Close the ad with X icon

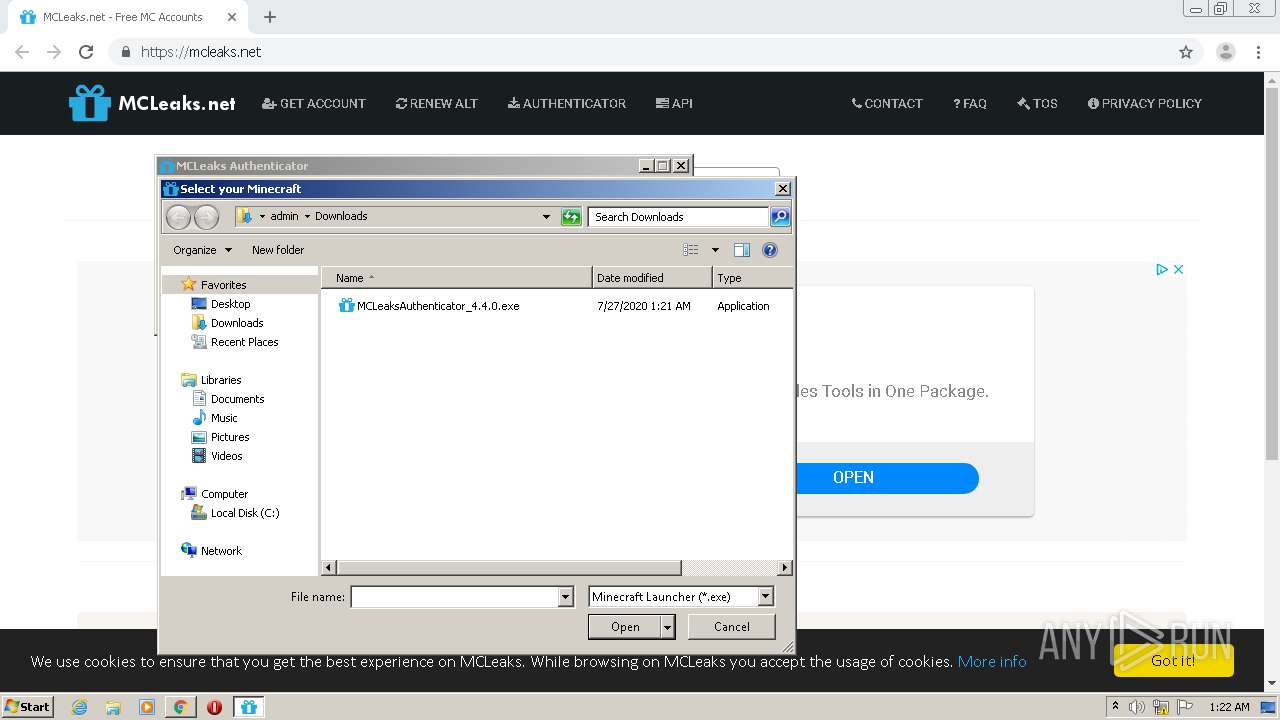(x=1178, y=269)
